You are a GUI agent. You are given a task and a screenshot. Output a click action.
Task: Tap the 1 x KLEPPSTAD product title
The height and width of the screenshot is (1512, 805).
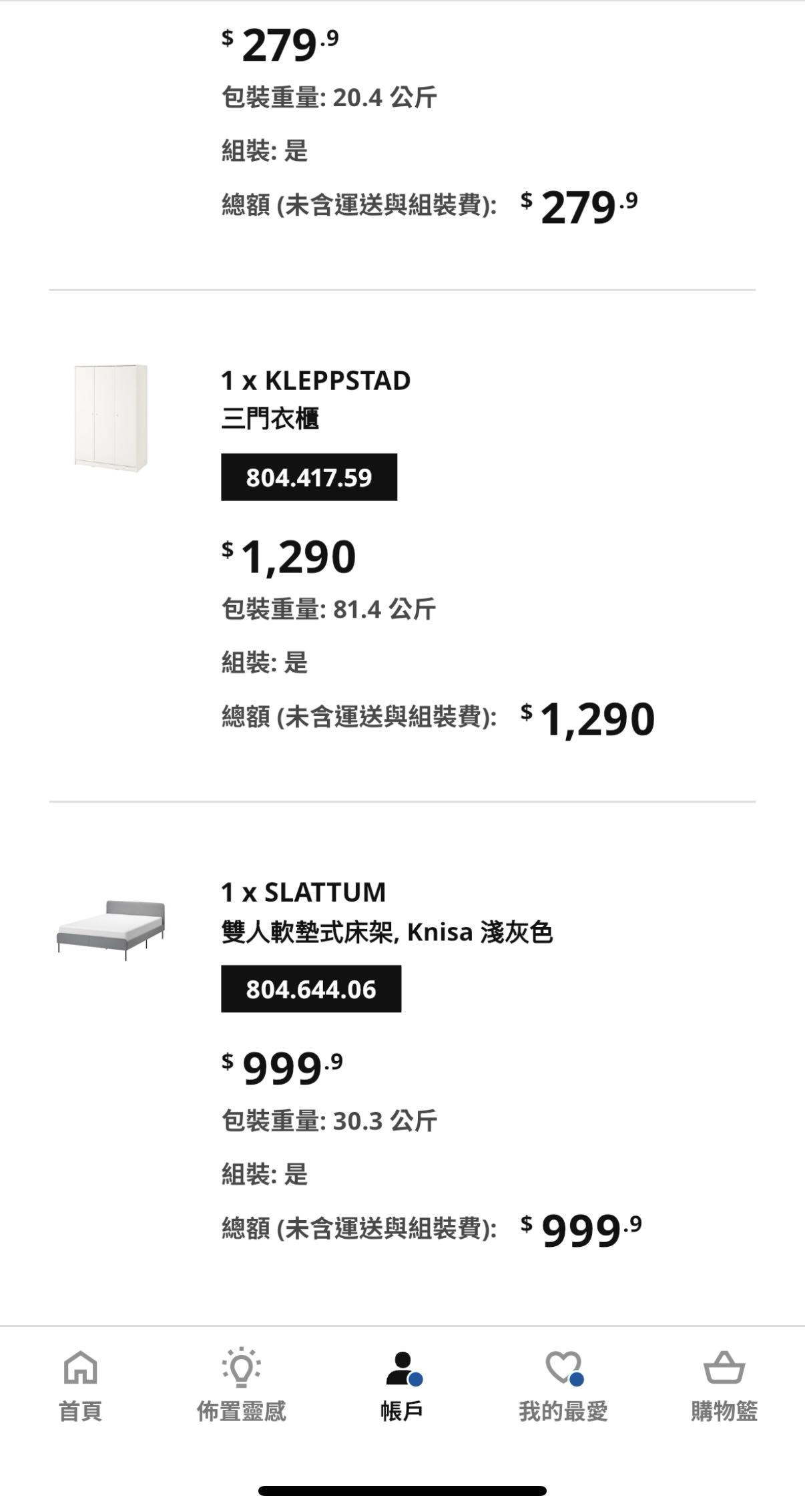tap(316, 381)
